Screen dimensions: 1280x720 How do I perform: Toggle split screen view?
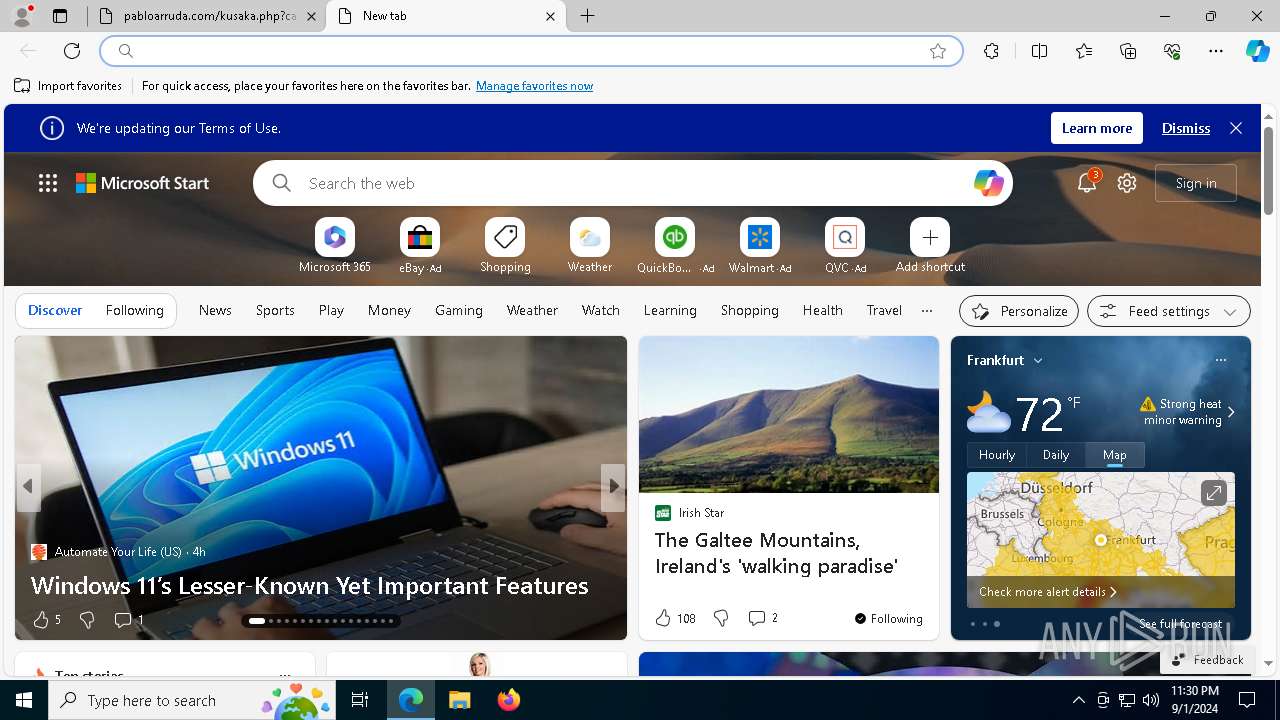click(1039, 51)
